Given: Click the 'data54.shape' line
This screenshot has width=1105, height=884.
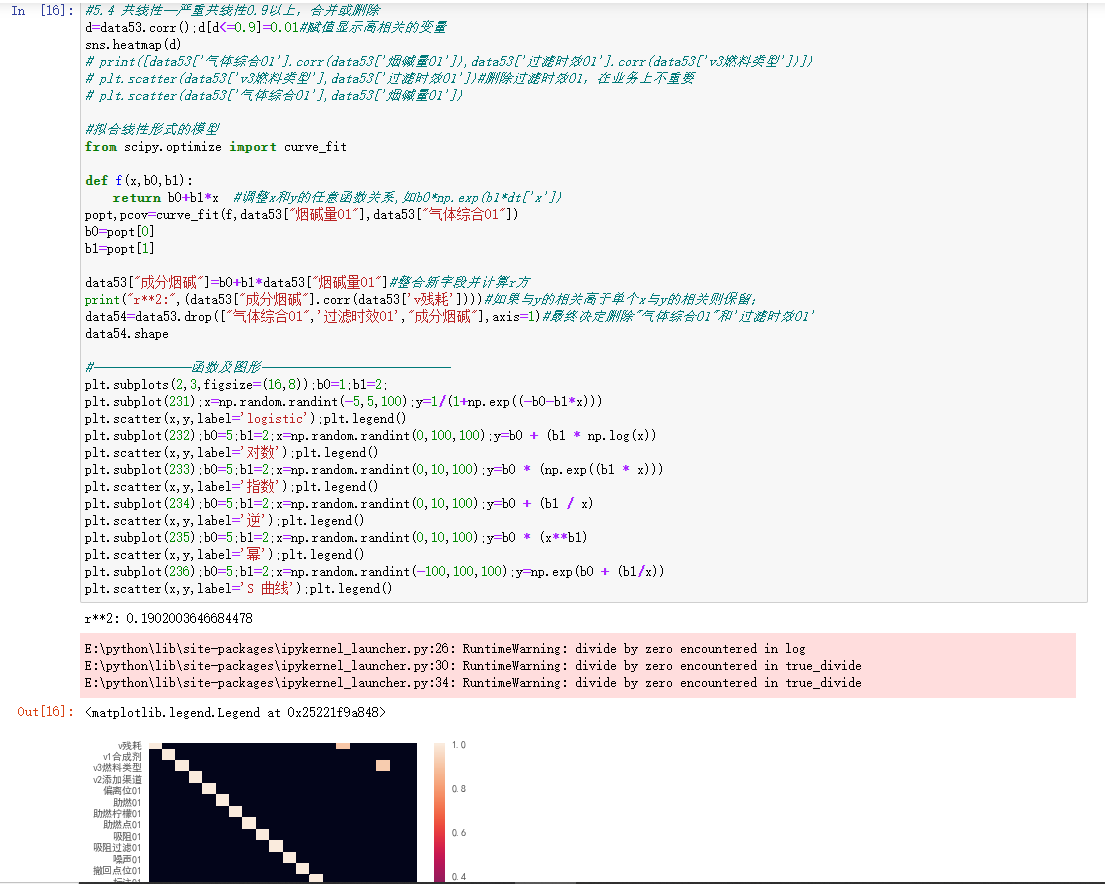Looking at the screenshot, I should click(x=127, y=333).
